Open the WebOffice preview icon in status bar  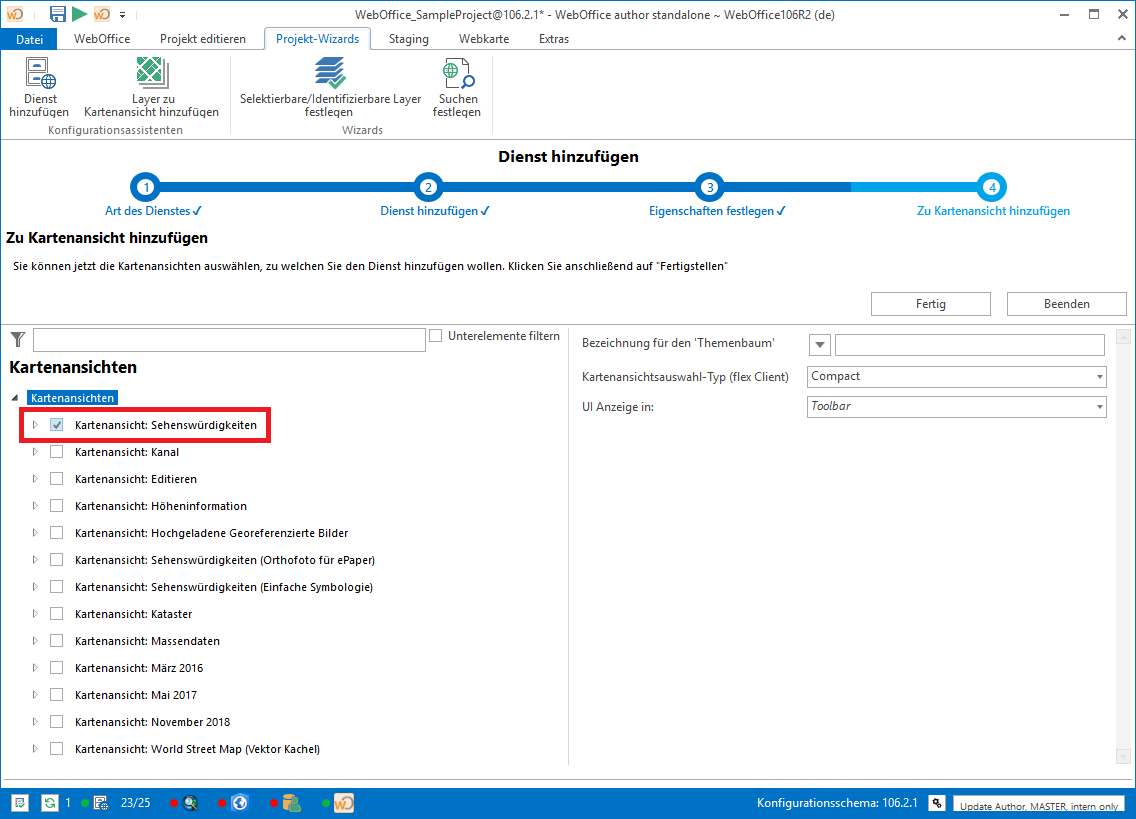(x=343, y=802)
